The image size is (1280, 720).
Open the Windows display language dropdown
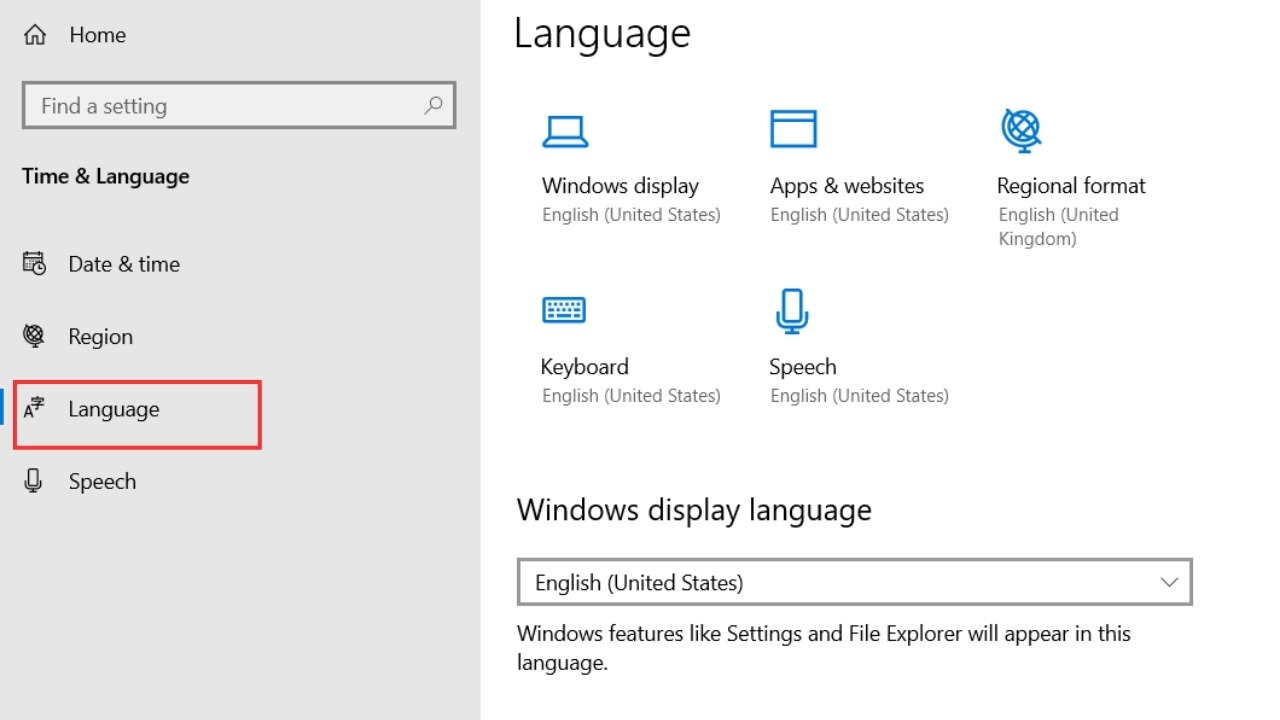coord(855,582)
